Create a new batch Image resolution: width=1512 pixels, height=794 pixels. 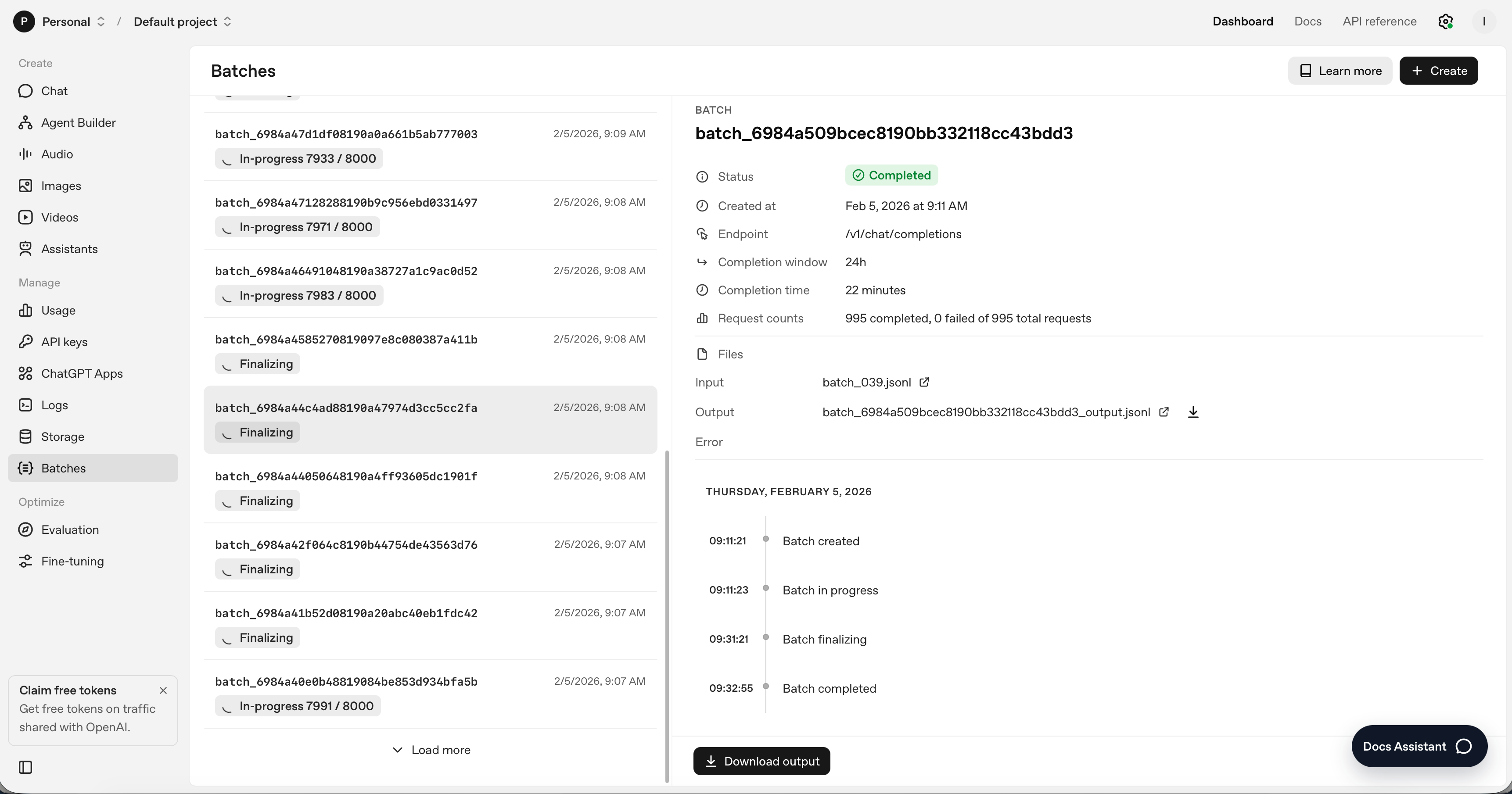click(1438, 71)
